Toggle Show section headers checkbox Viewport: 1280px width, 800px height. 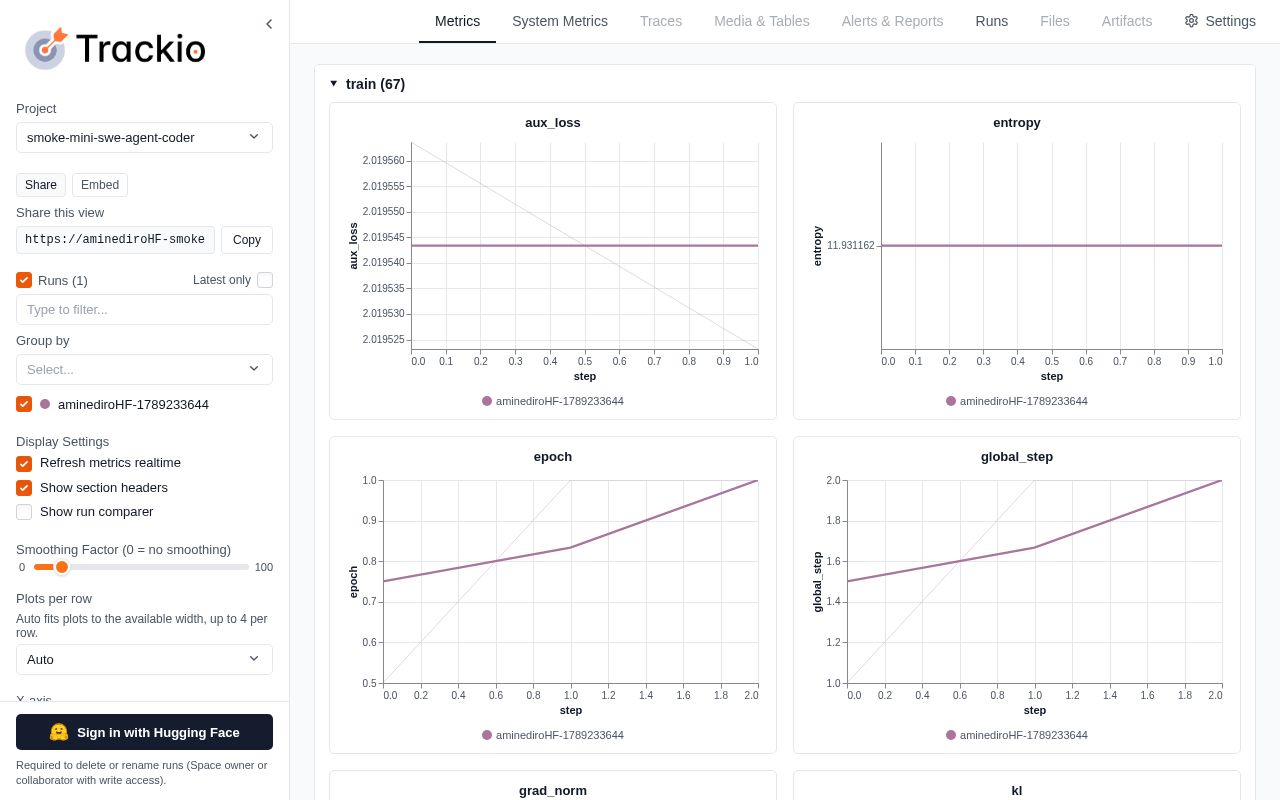(x=24, y=488)
